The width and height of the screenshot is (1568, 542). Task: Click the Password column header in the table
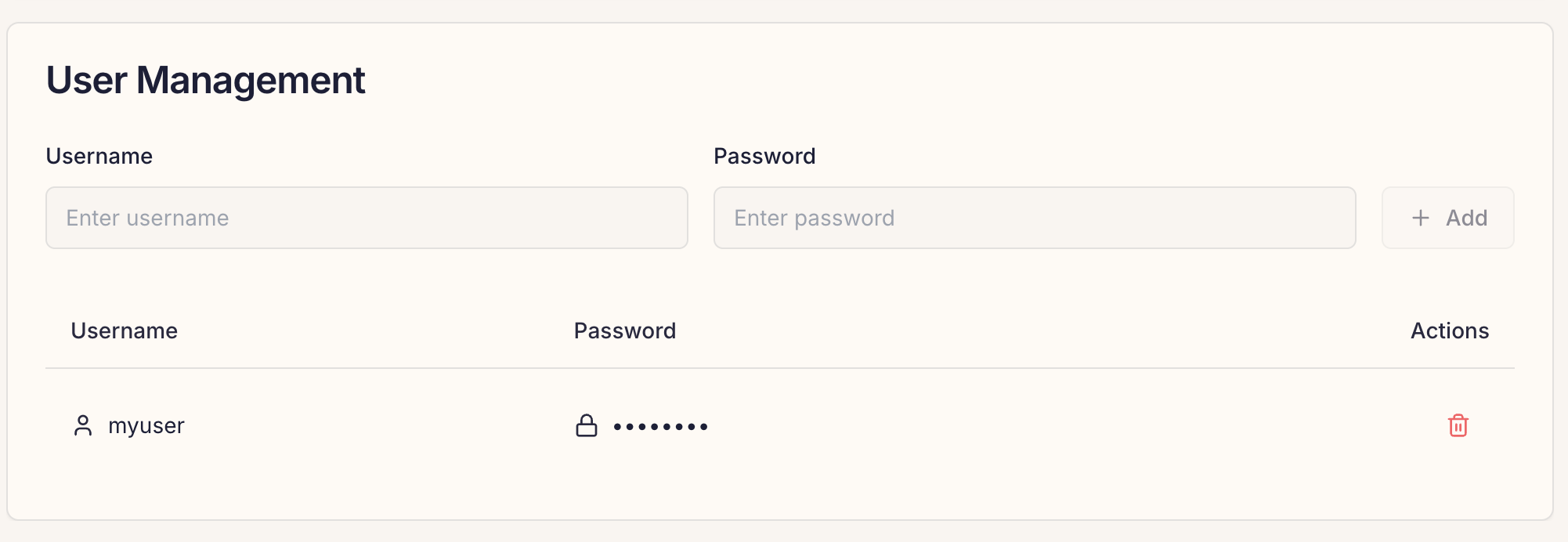pos(625,331)
